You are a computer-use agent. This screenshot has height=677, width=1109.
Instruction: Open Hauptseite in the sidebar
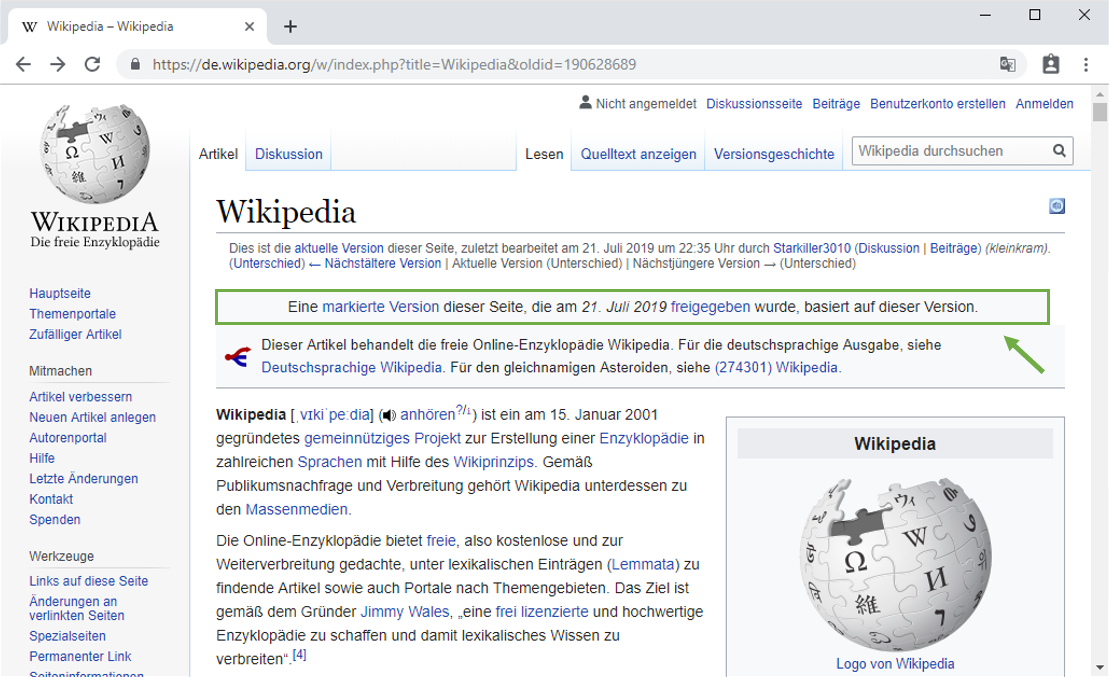coord(60,293)
